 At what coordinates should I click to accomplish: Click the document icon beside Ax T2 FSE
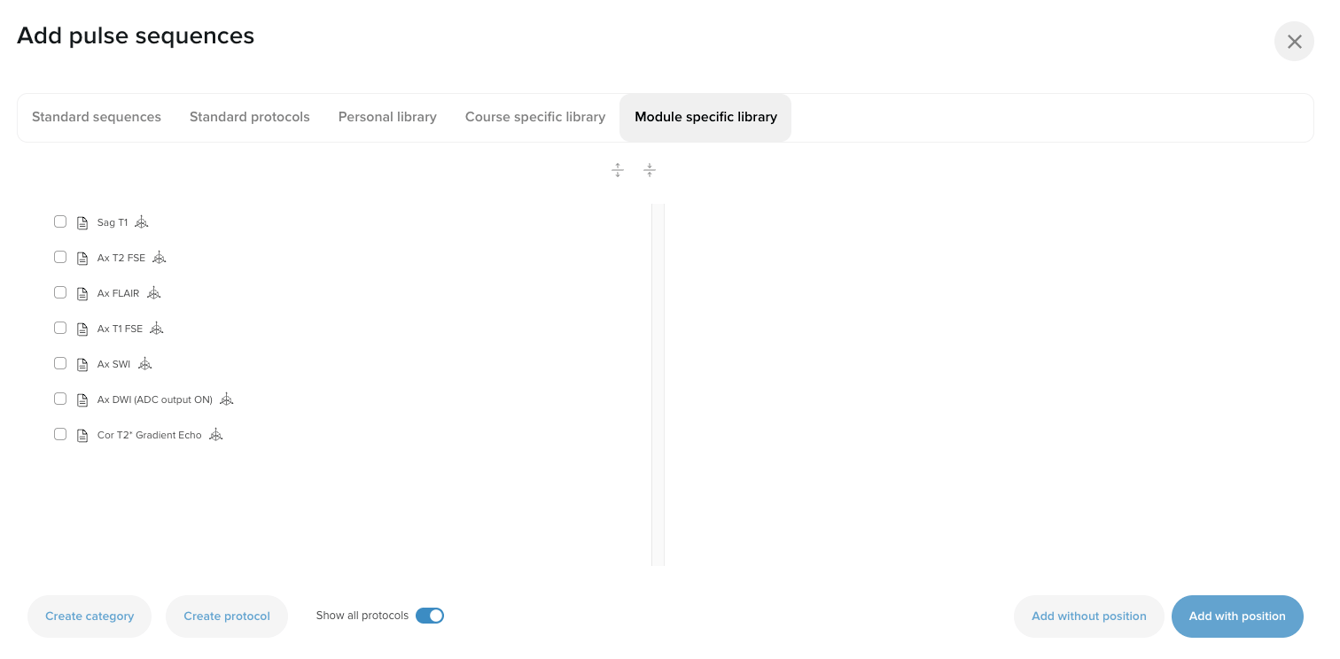click(83, 258)
